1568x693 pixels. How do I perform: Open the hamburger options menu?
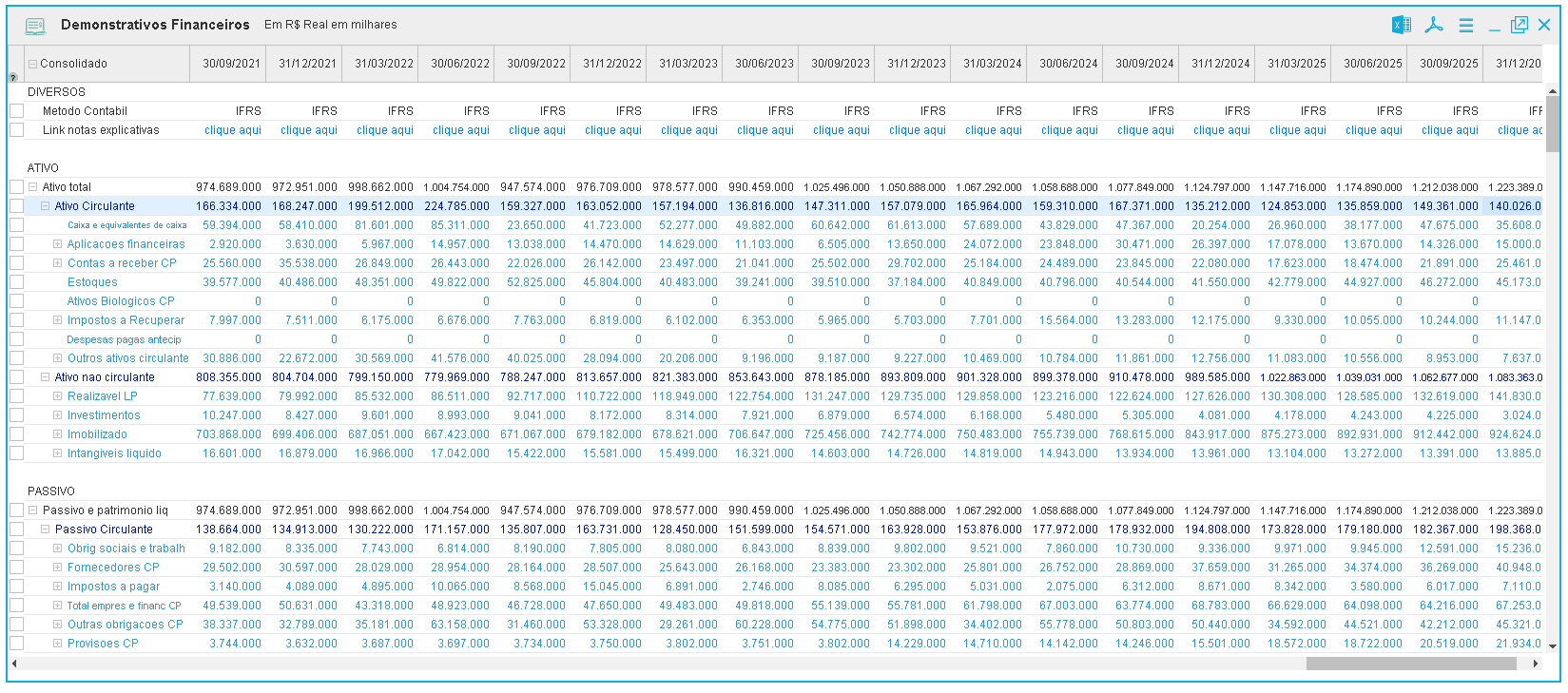tap(1466, 26)
